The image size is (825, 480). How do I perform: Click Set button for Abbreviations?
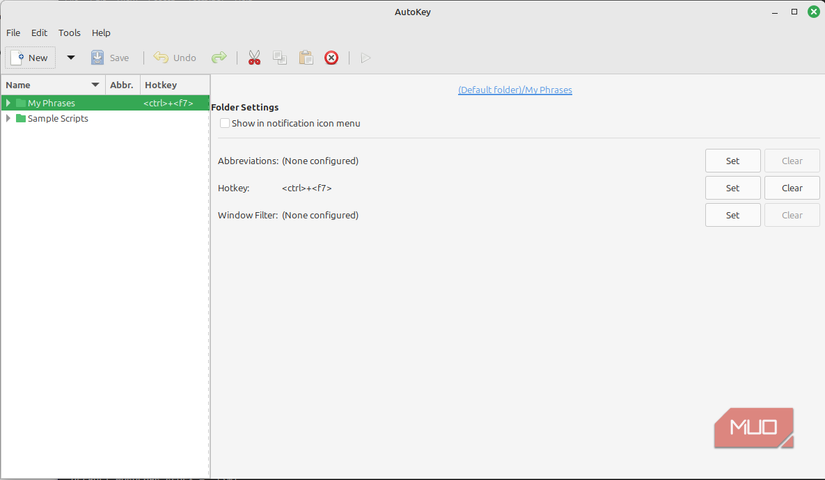[x=732, y=161]
